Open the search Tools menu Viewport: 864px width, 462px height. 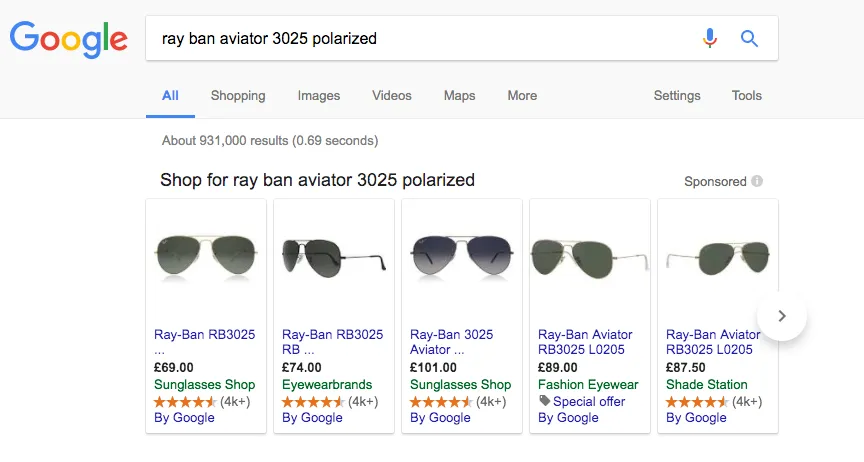click(747, 95)
